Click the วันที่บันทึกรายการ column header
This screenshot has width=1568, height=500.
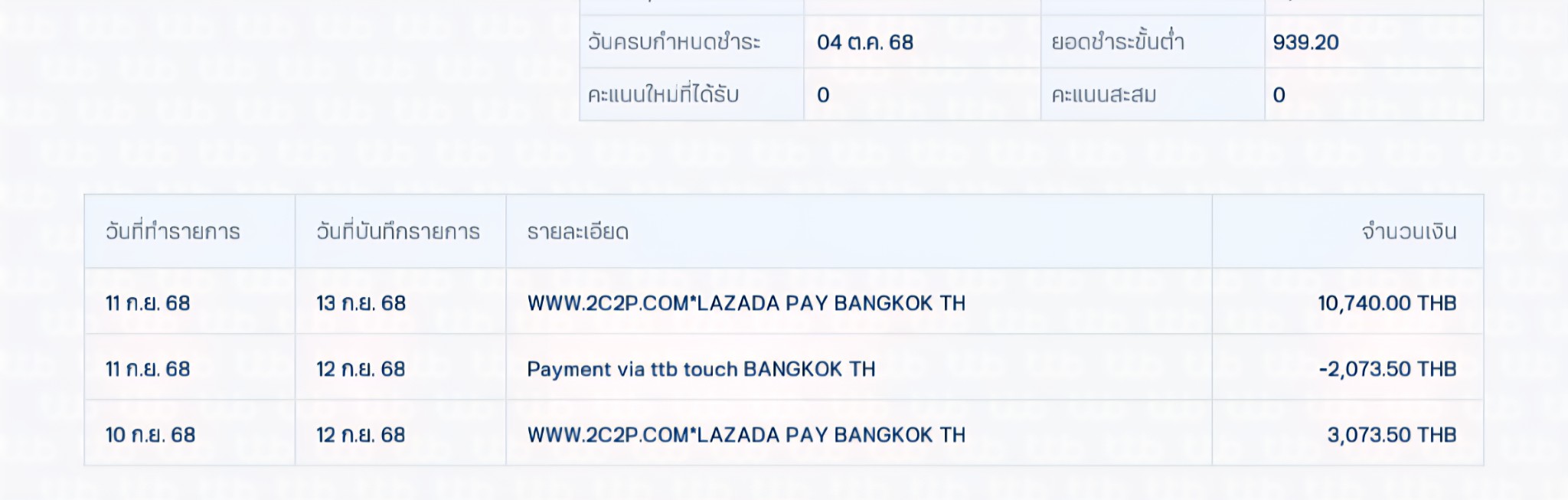(397, 231)
